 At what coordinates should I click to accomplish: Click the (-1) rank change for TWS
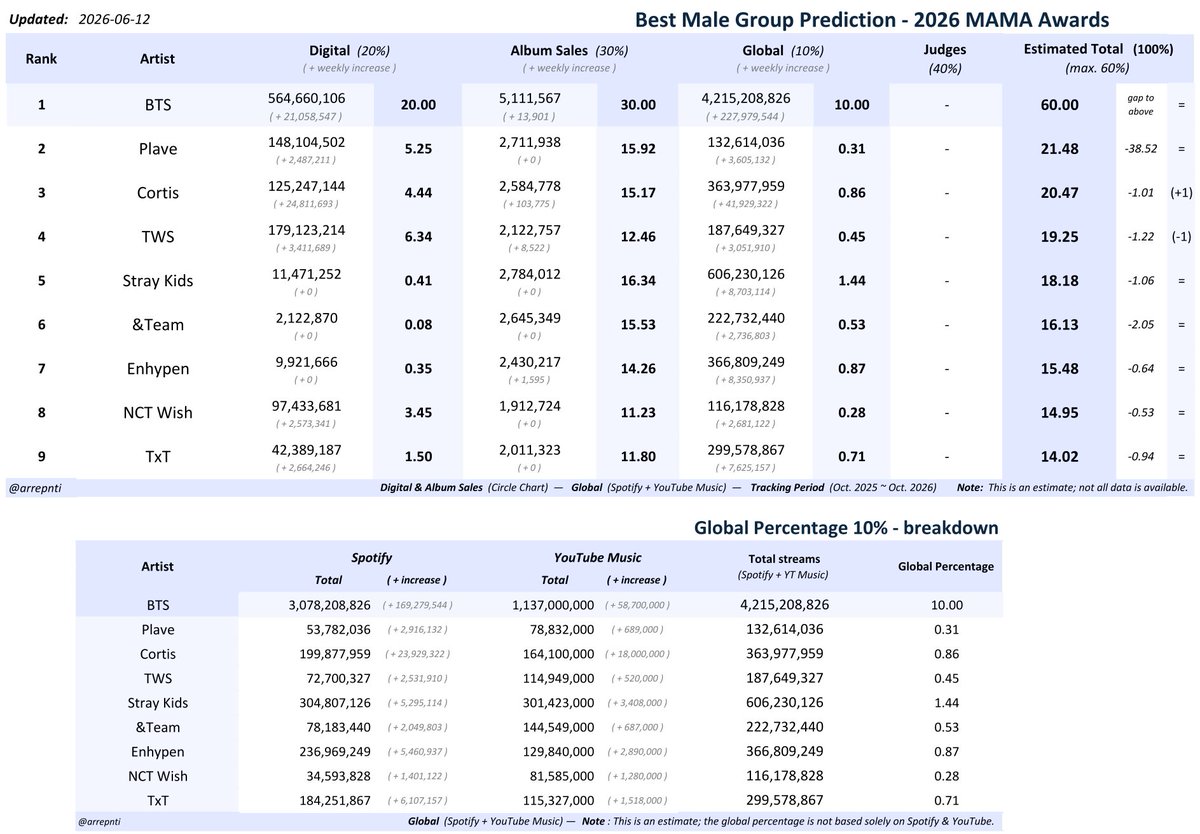coord(1180,237)
